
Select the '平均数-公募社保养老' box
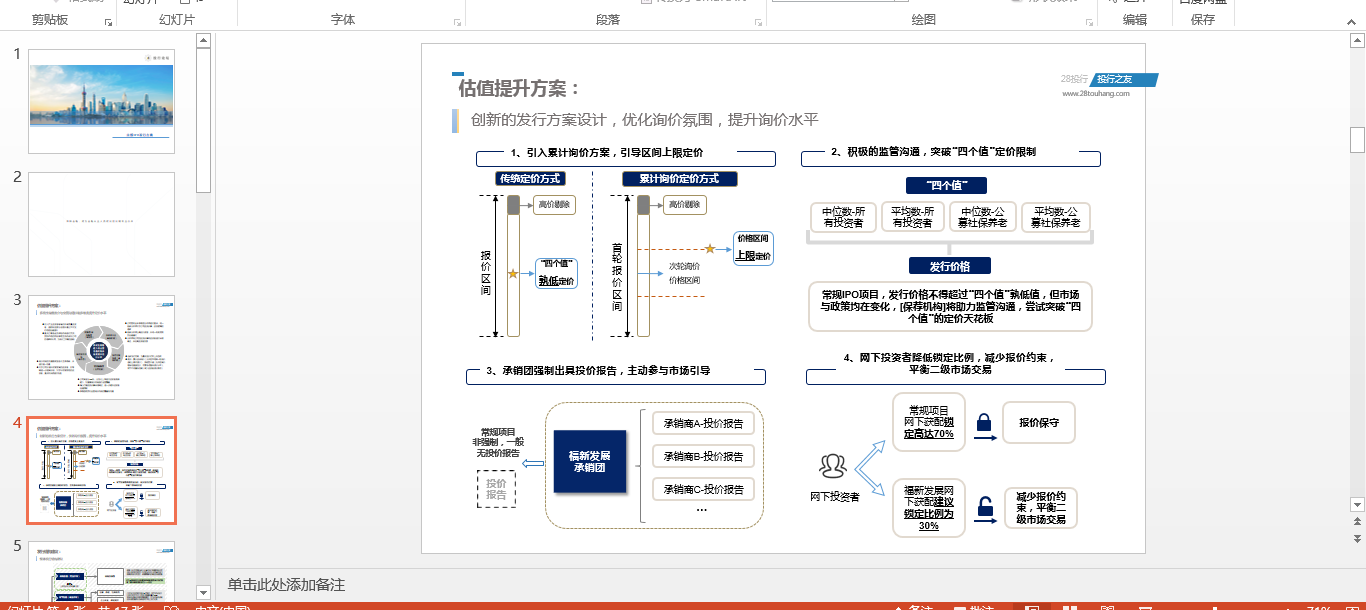[1055, 217]
